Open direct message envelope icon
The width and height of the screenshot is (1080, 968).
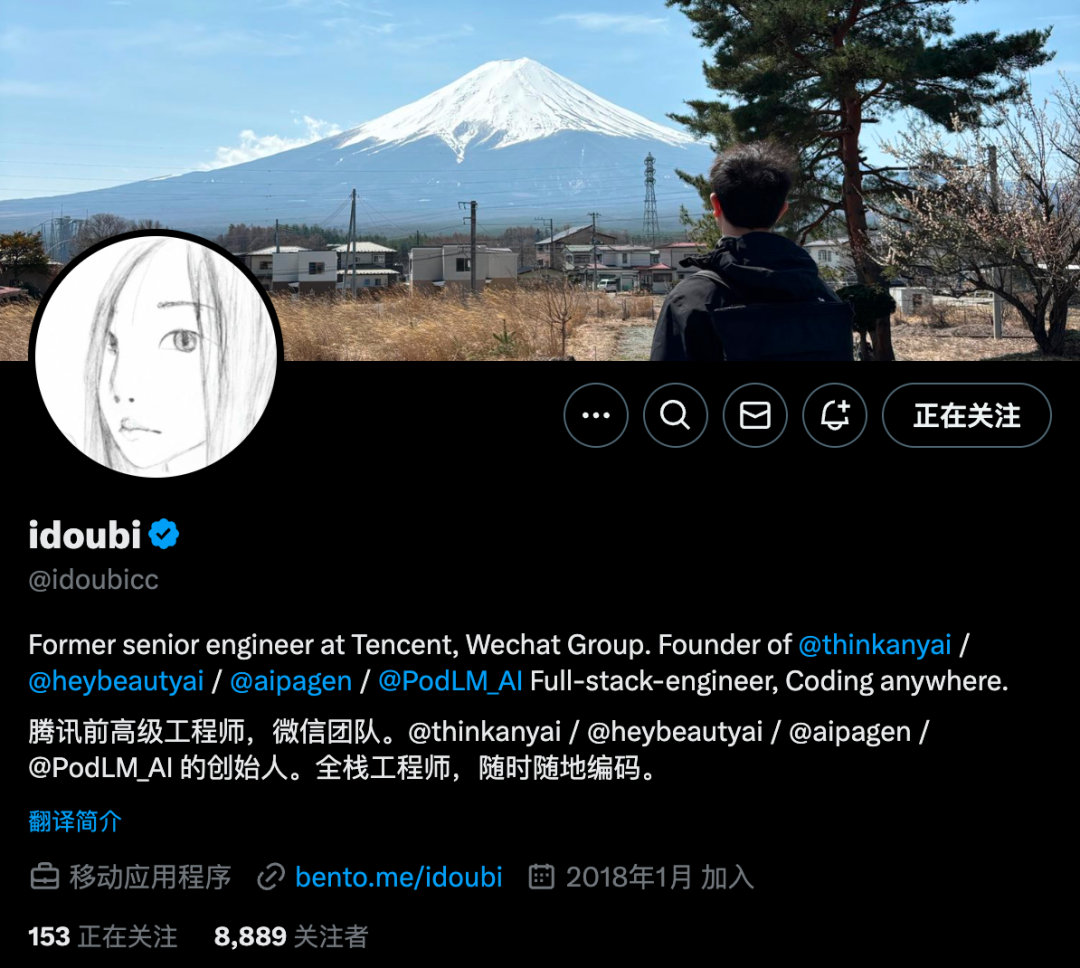coord(755,415)
